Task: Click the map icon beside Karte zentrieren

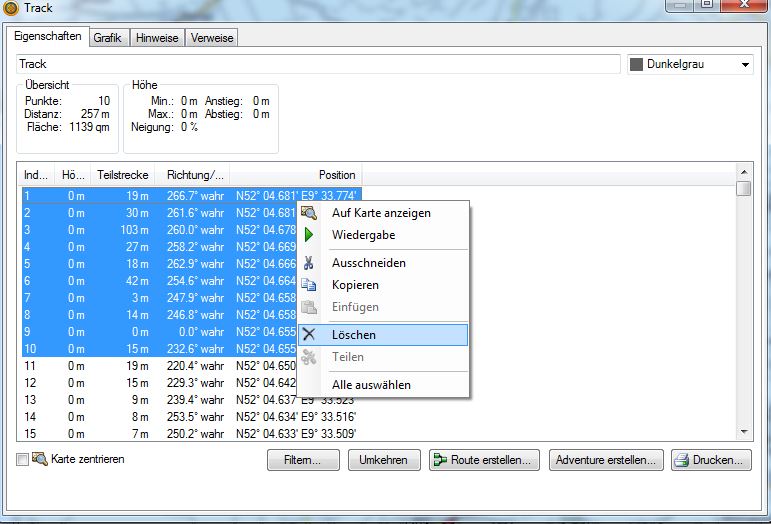Action: click(x=39, y=459)
